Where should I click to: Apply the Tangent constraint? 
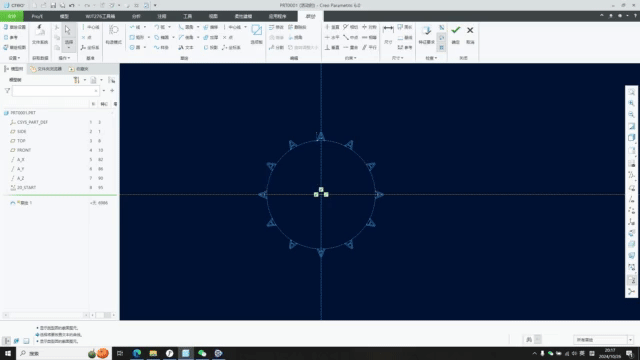coord(351,27)
